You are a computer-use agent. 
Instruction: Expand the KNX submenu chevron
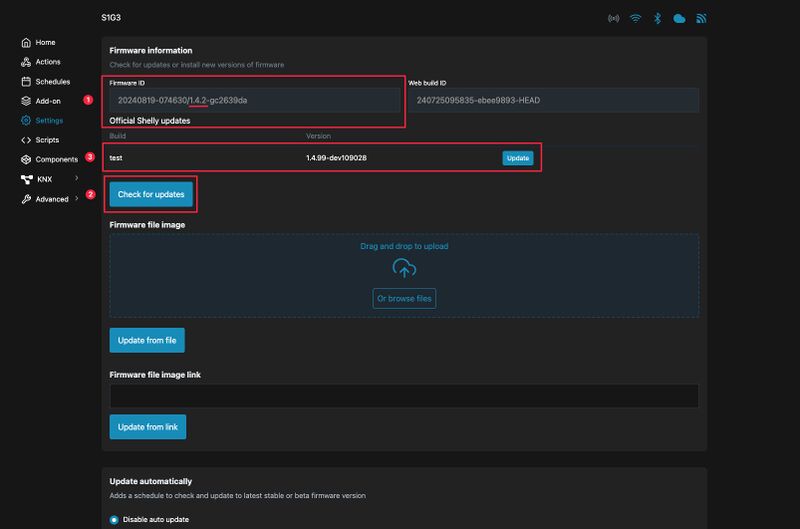[77, 179]
